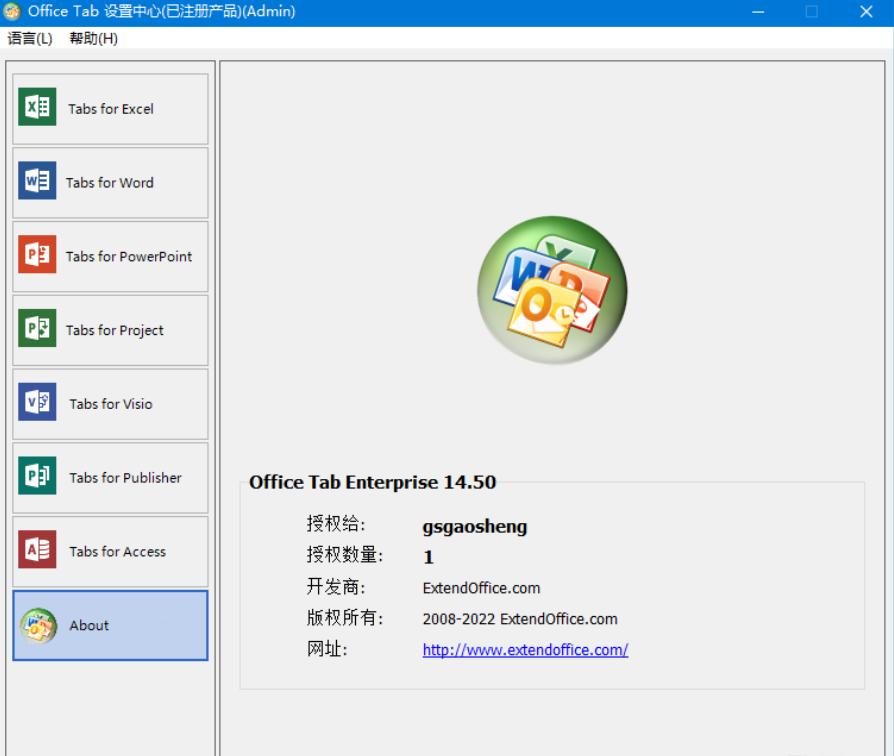Click the About globe icon in the sidebar
Image resolution: width=894 pixels, height=756 pixels.
tap(38, 626)
